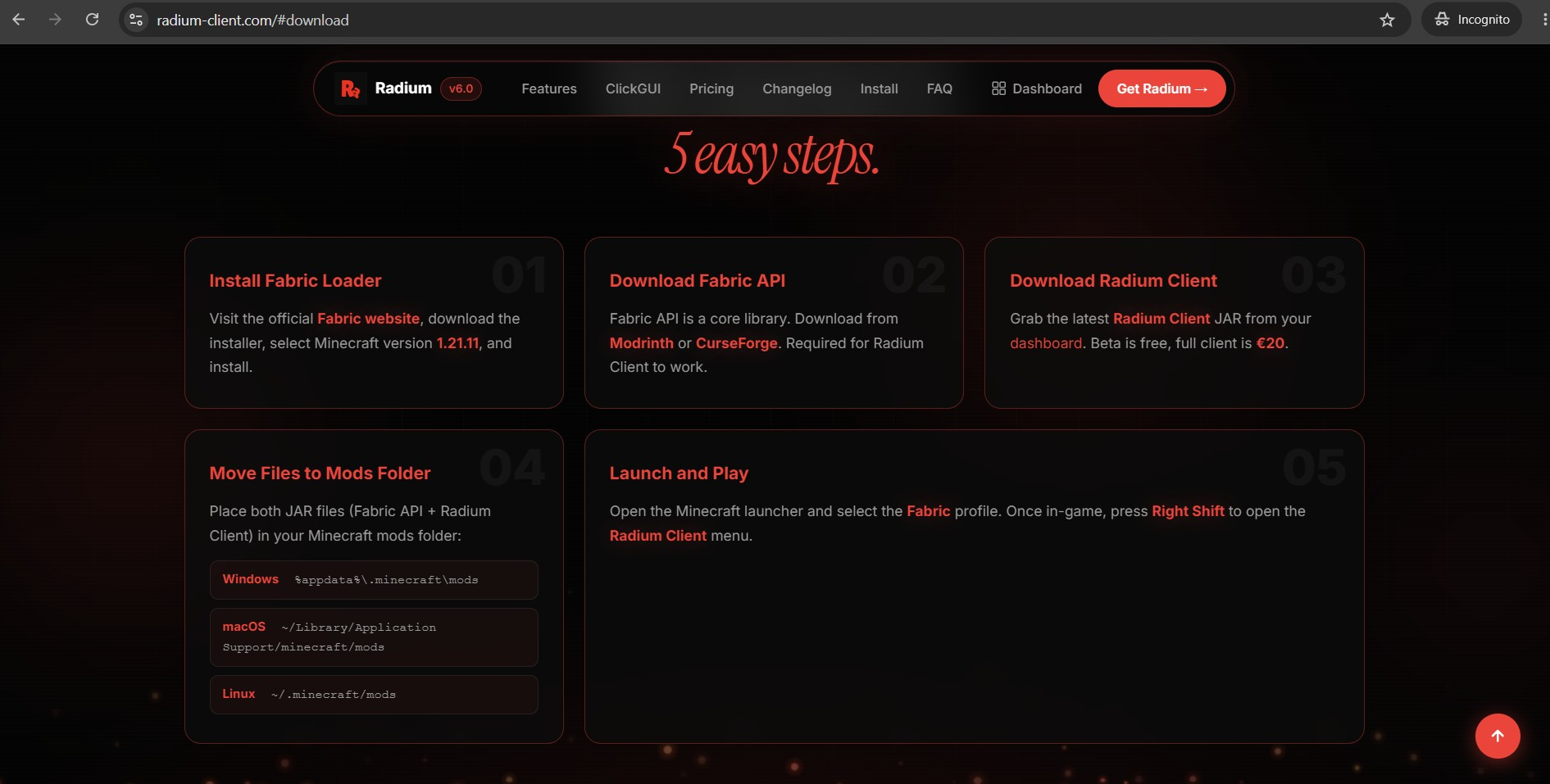Click the address bar URL
The width and height of the screenshot is (1550, 784).
252,20
